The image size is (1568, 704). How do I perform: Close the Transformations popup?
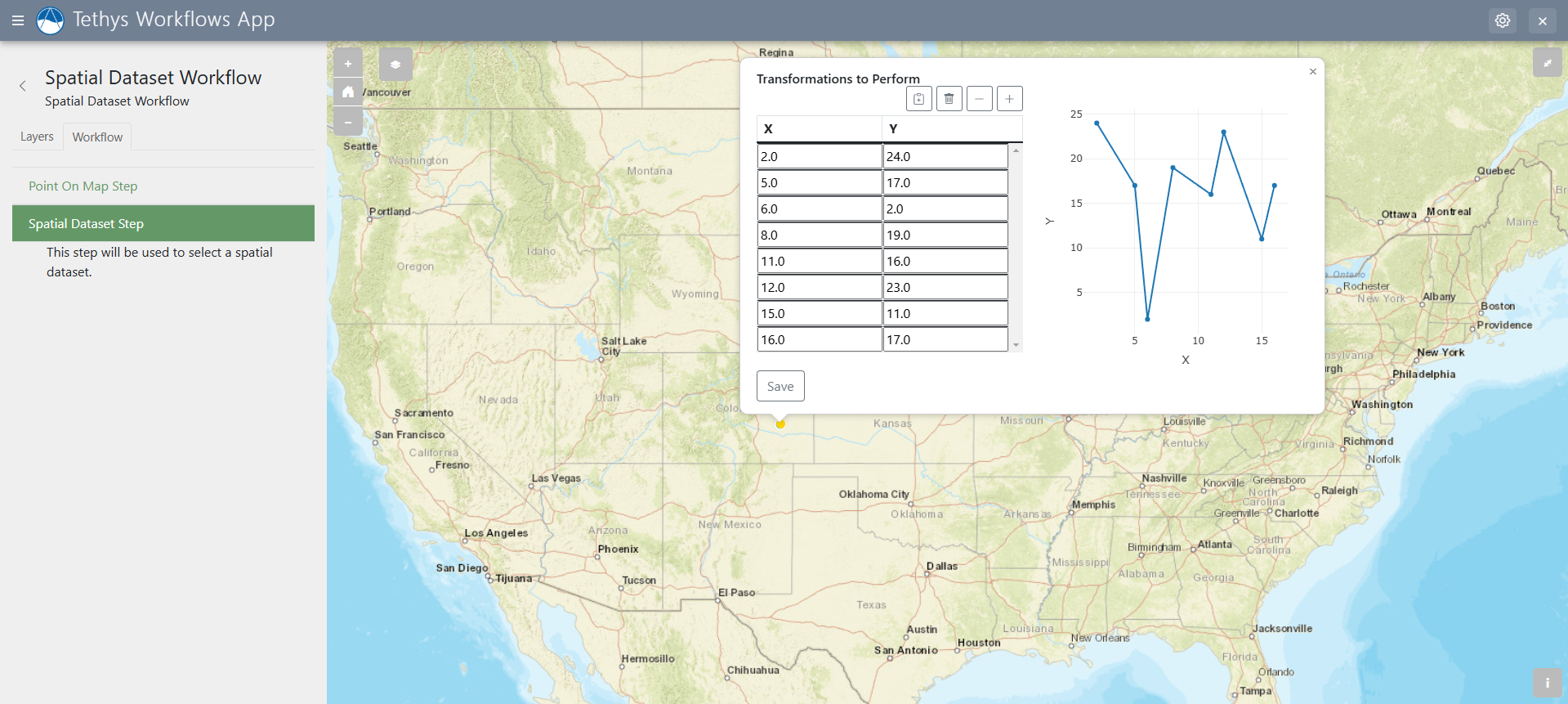pos(1313,72)
